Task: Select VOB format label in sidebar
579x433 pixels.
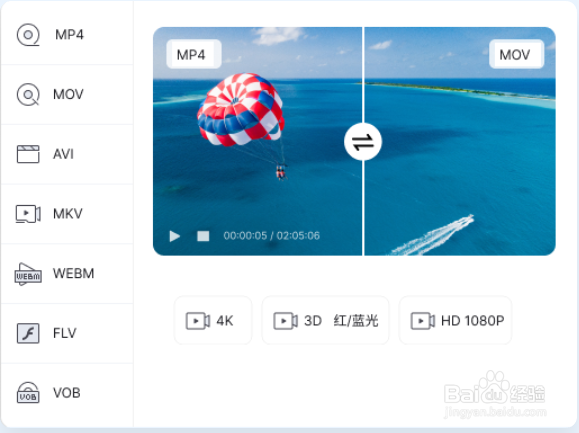Action: pyautogui.click(x=67, y=393)
